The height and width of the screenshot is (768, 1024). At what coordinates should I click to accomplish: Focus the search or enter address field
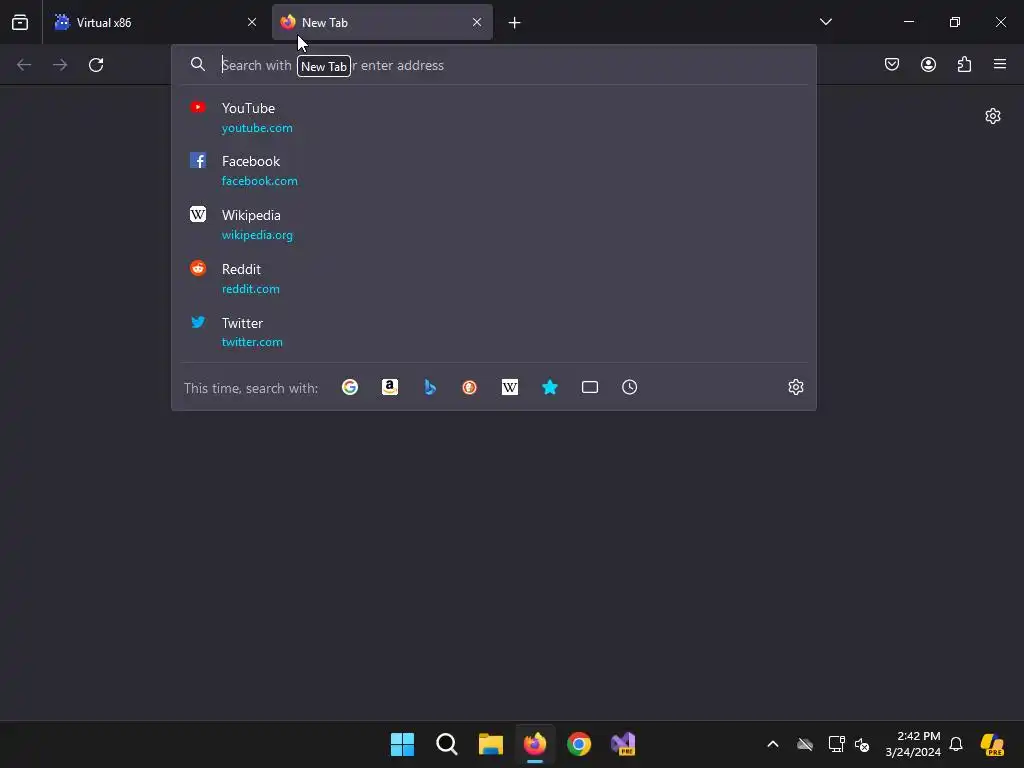coord(494,65)
